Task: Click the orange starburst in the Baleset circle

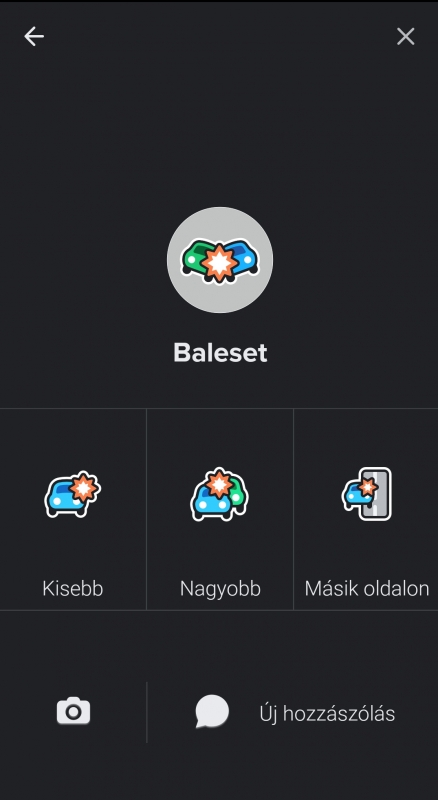Action: [220, 263]
